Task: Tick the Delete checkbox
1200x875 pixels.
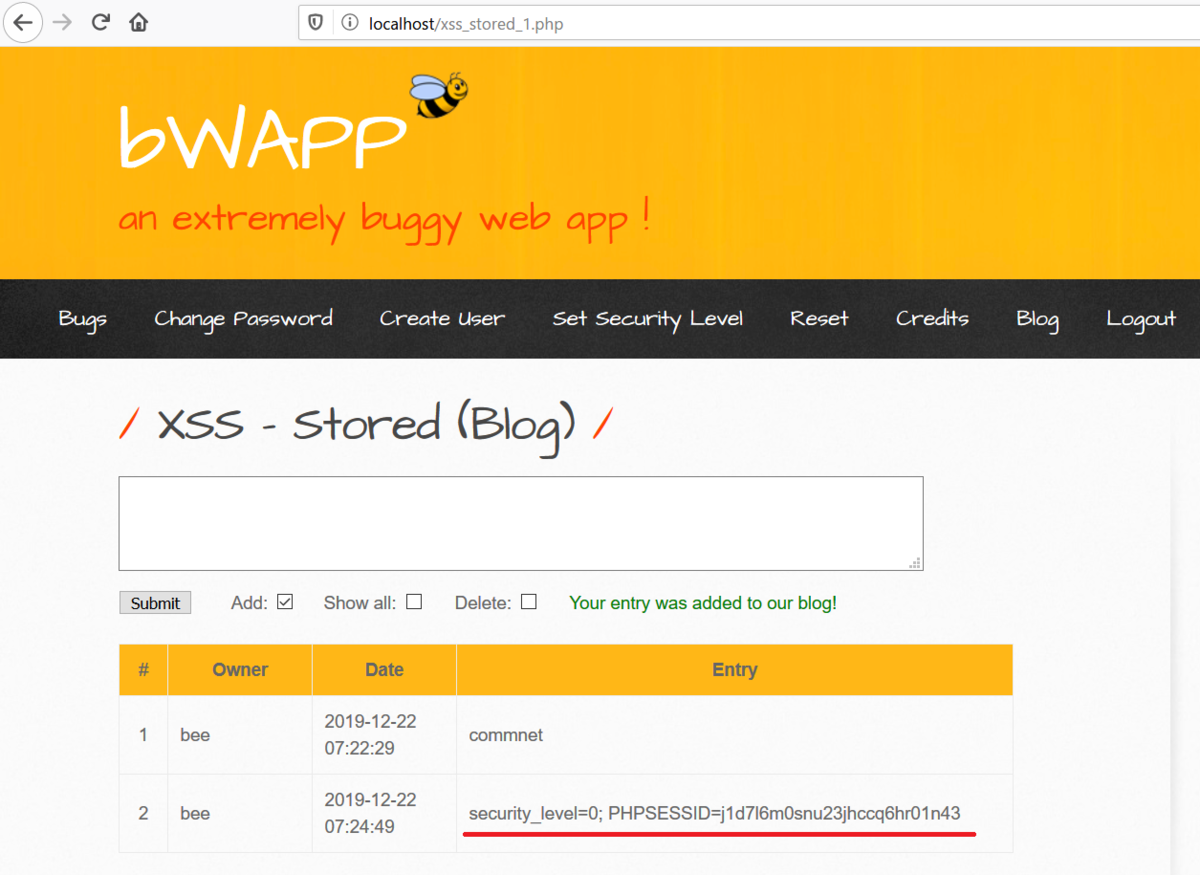Action: [x=529, y=602]
